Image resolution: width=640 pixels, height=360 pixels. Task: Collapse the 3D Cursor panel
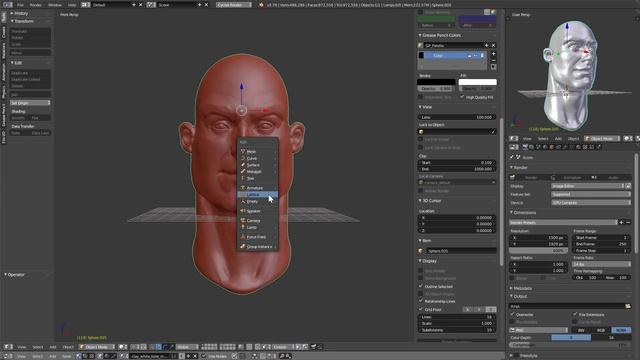coord(430,201)
